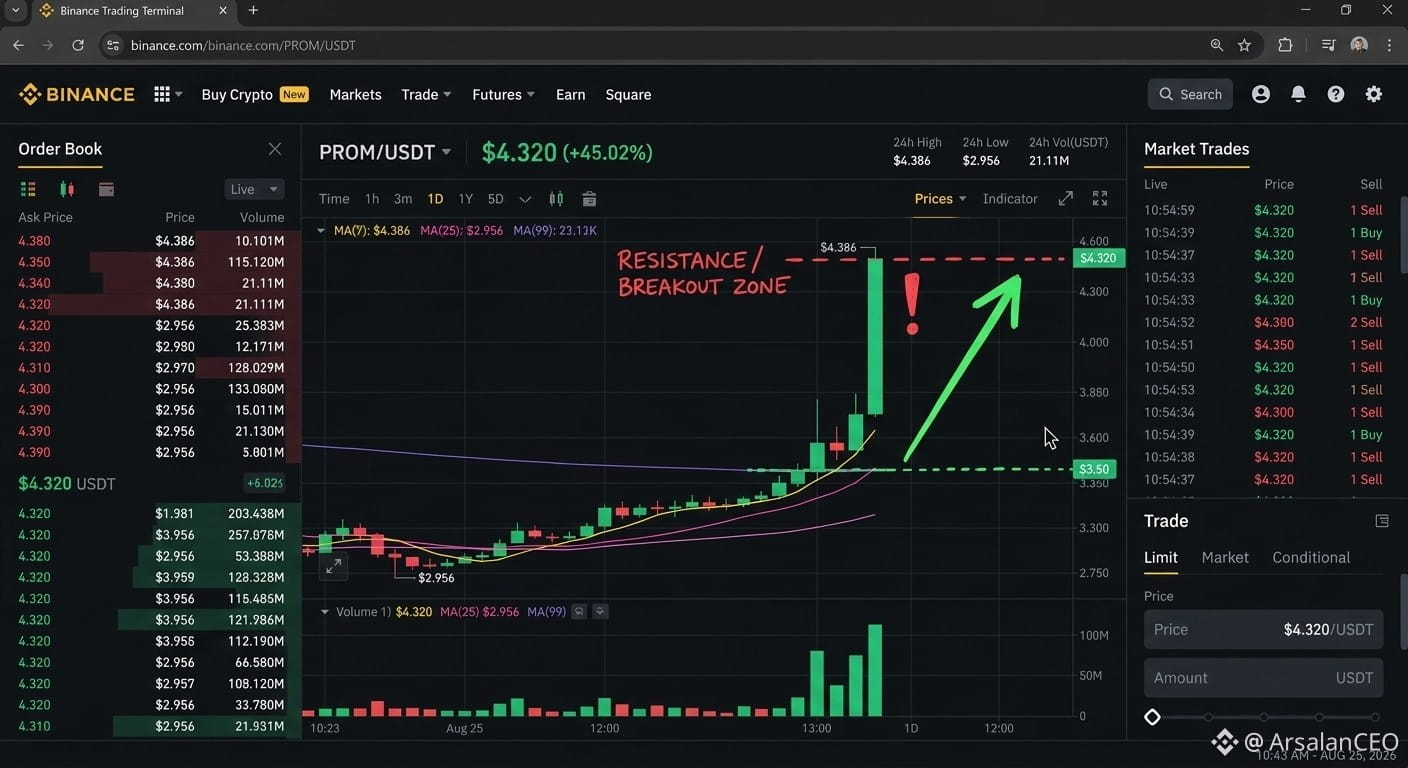The height and width of the screenshot is (768, 1408).
Task: Click the toolbox icon in chart toolbar
Action: [589, 199]
